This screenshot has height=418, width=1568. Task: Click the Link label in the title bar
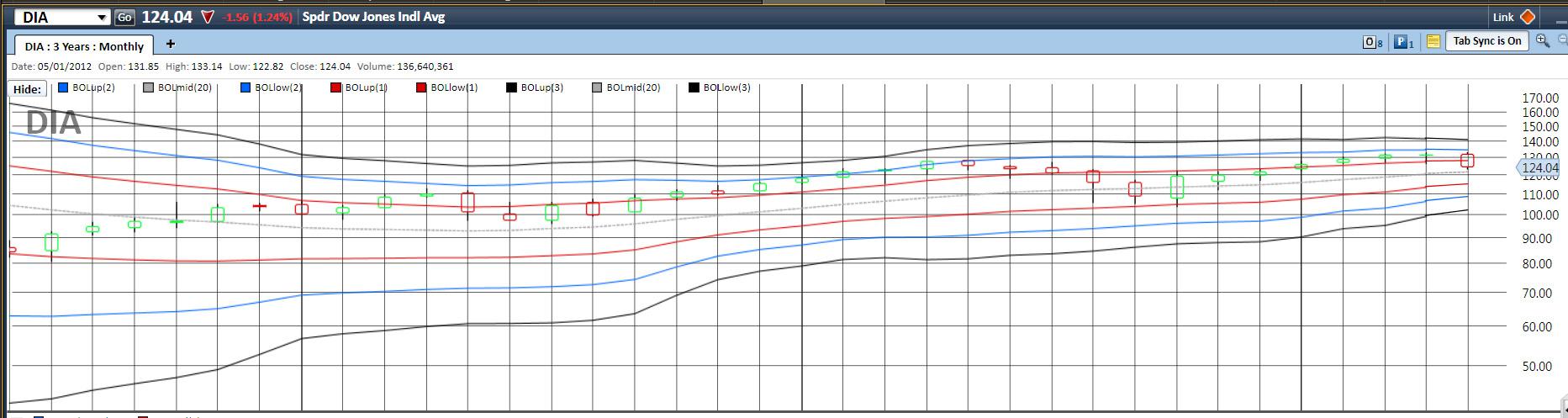1503,17
